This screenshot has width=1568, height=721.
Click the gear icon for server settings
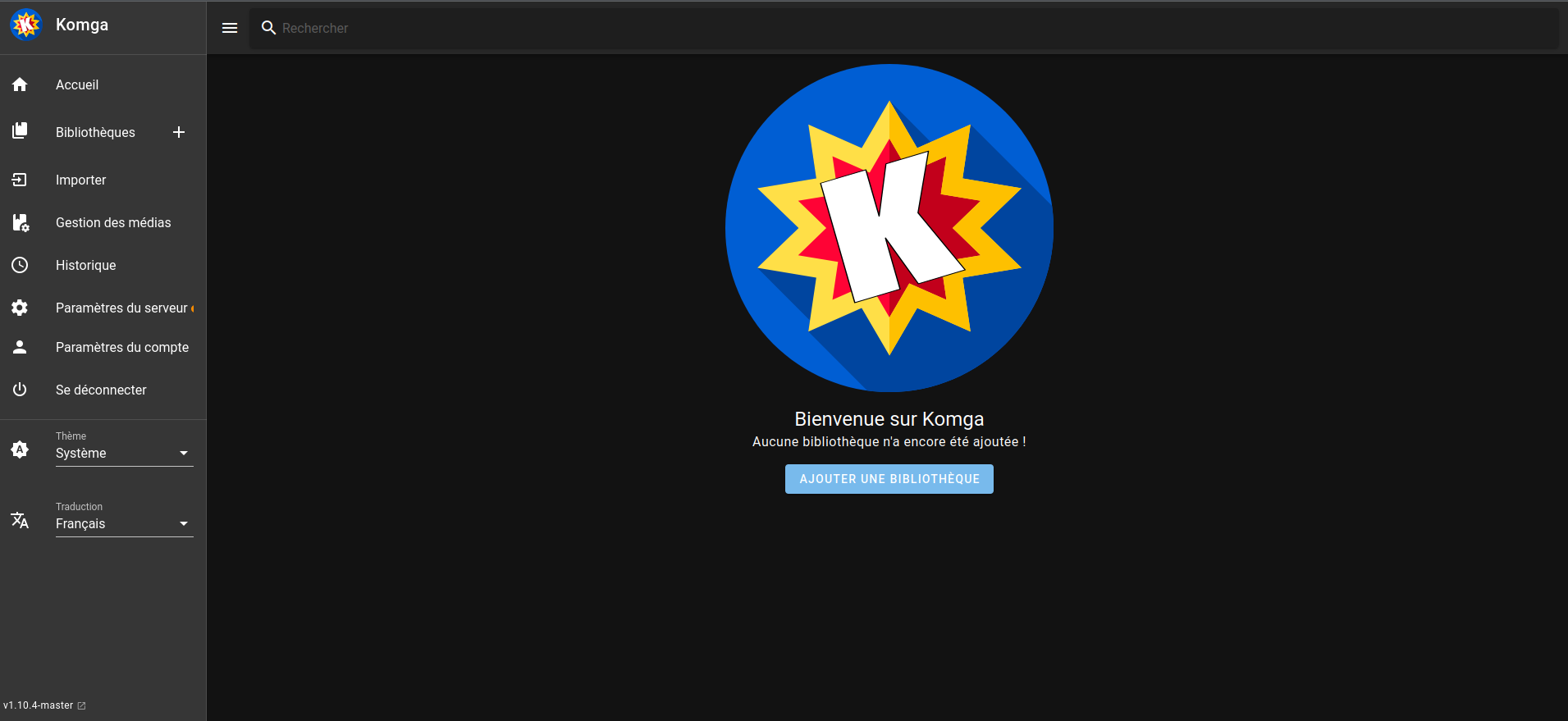pyautogui.click(x=20, y=308)
